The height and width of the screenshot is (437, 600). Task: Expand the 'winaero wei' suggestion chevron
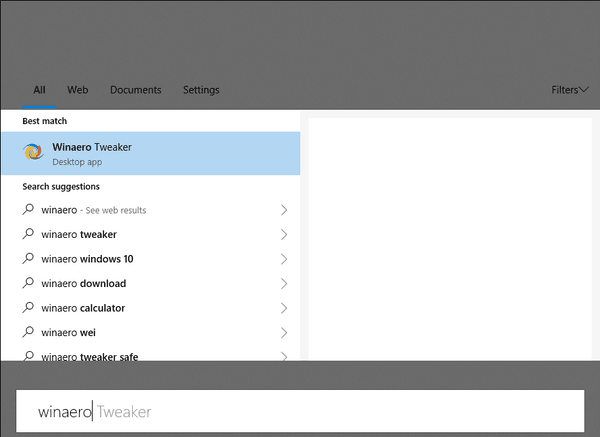pos(284,332)
